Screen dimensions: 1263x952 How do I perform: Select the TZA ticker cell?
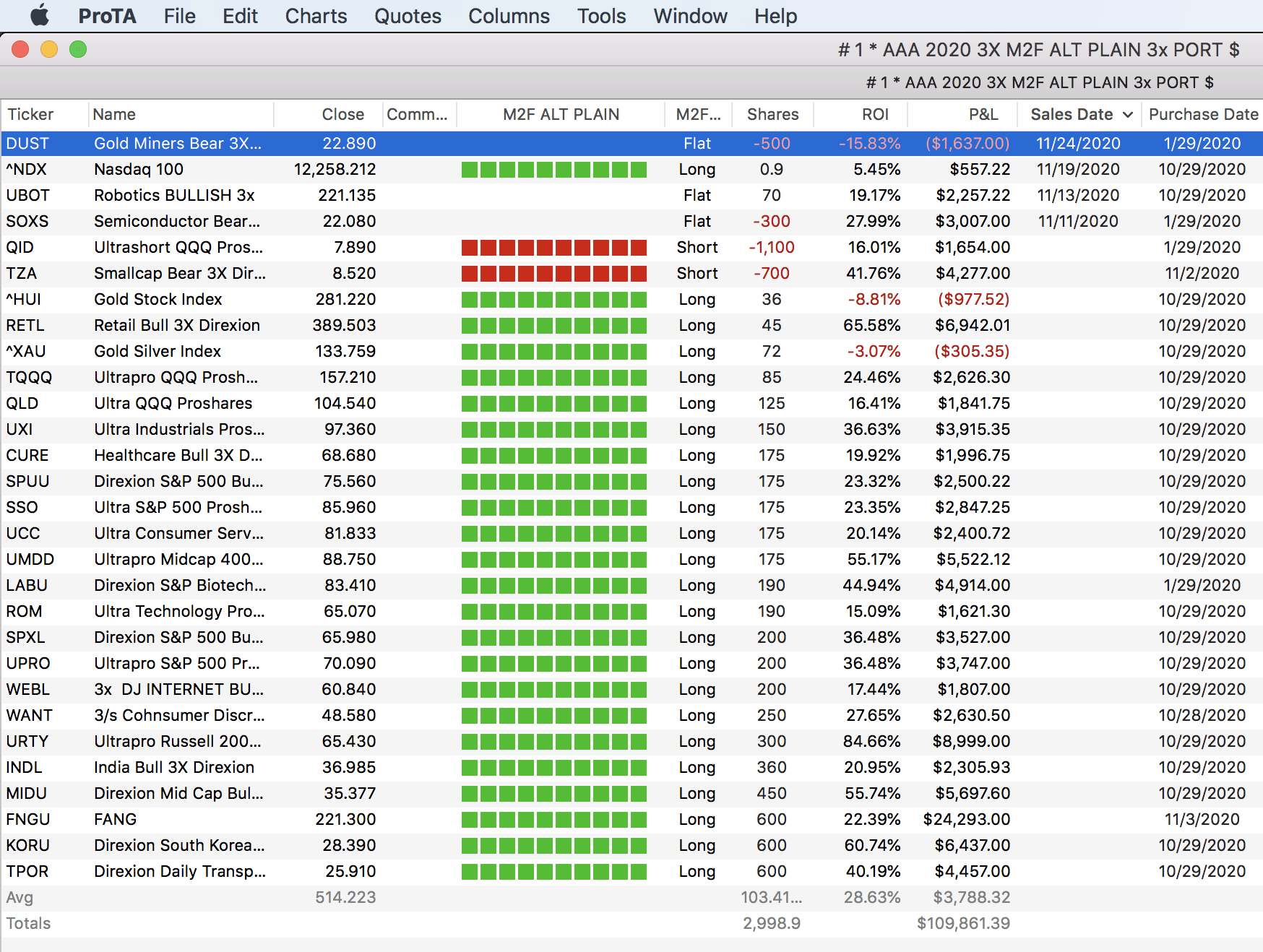(x=21, y=273)
